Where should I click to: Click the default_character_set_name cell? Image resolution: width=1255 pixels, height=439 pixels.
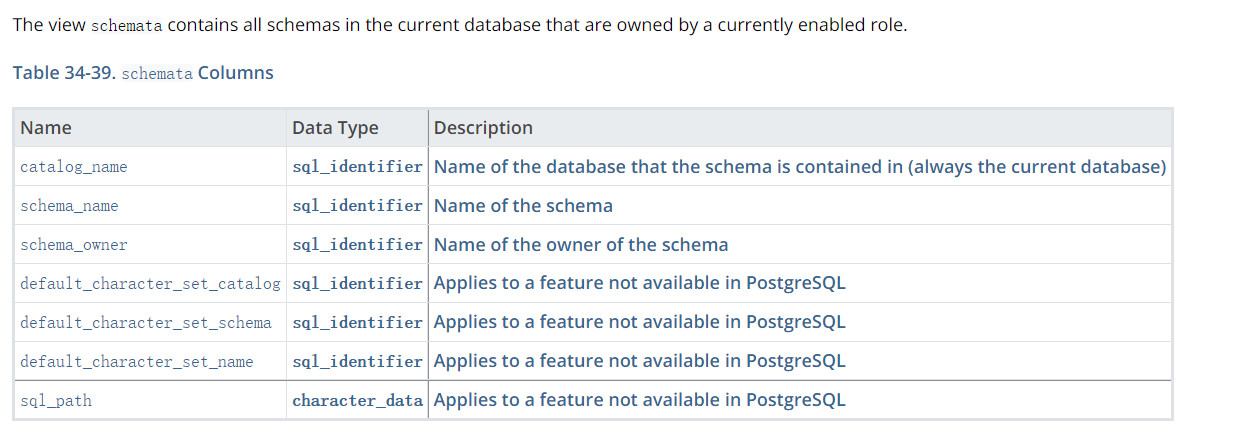137,362
